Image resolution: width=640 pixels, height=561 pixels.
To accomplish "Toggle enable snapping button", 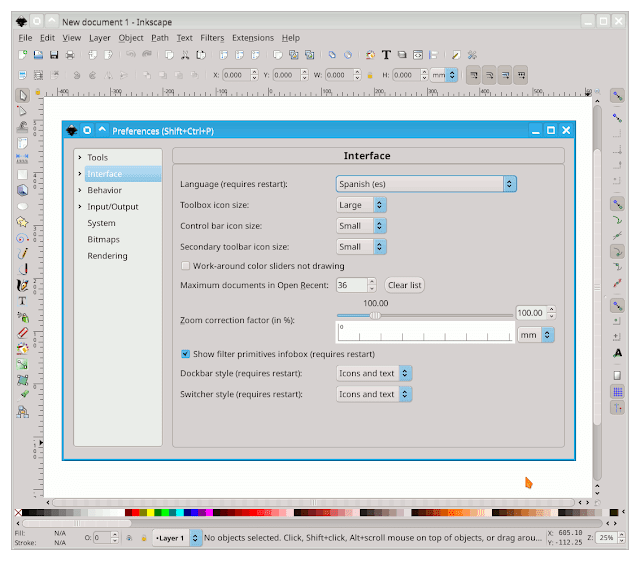I will click(x=617, y=96).
